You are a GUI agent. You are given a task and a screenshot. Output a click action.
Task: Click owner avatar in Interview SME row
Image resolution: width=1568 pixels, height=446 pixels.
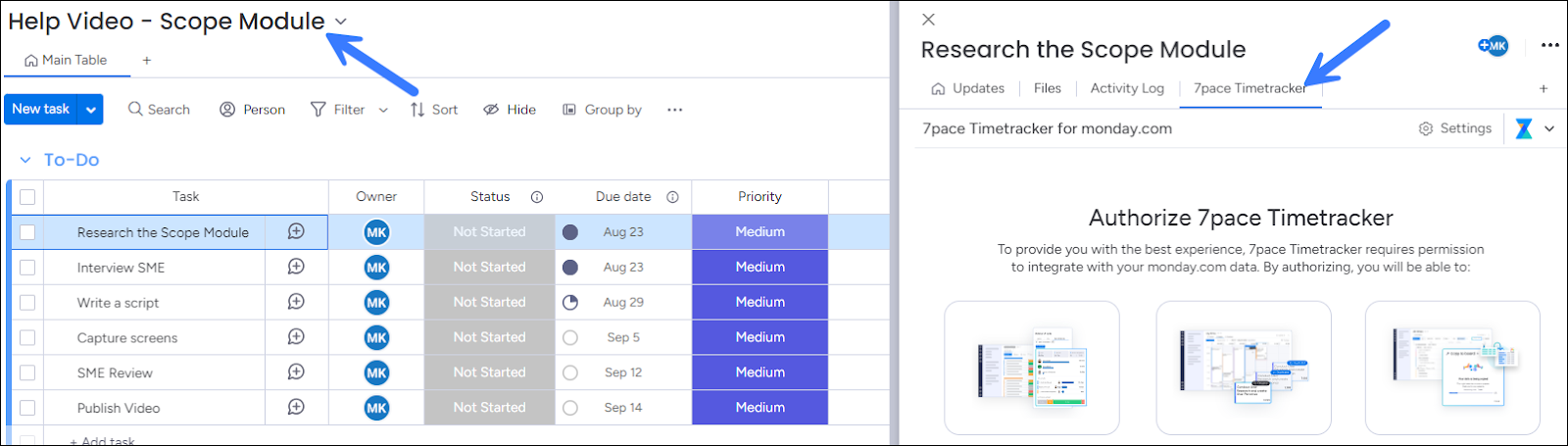(376, 268)
